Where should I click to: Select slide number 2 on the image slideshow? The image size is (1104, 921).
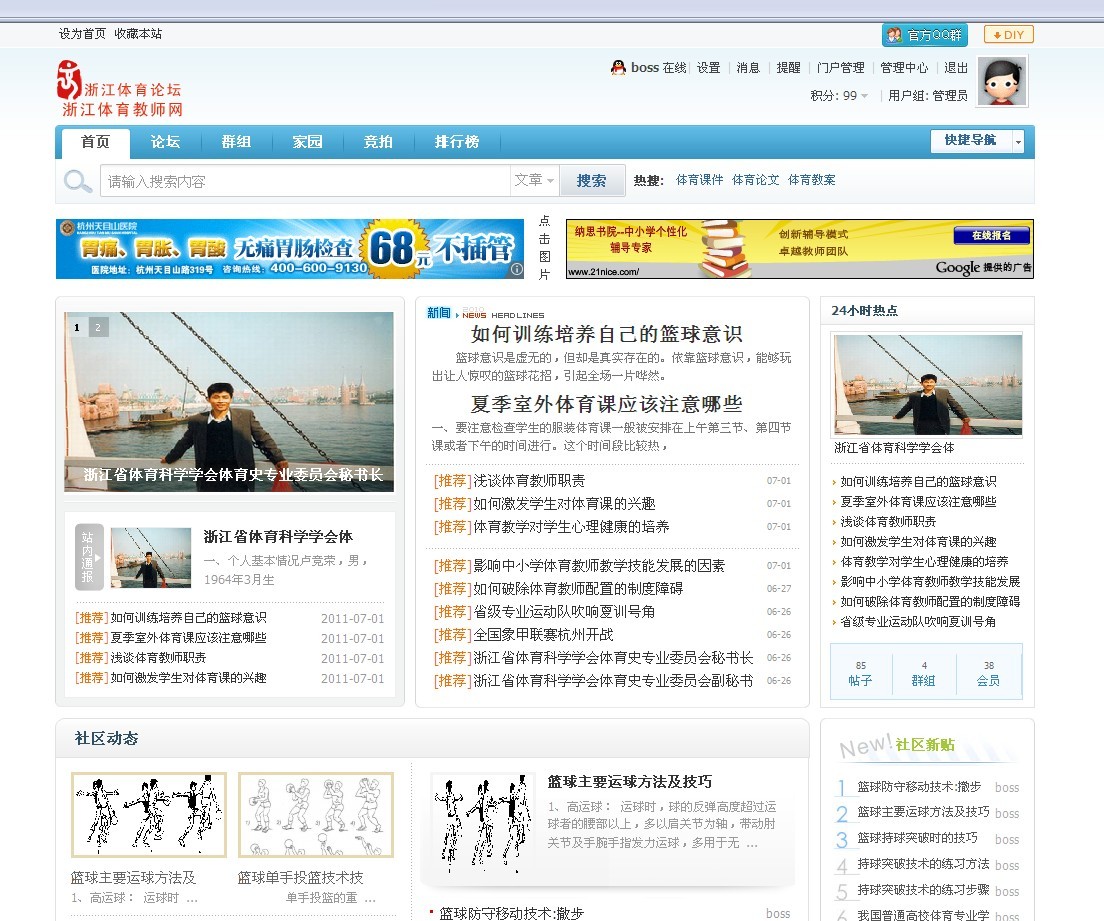click(x=98, y=327)
